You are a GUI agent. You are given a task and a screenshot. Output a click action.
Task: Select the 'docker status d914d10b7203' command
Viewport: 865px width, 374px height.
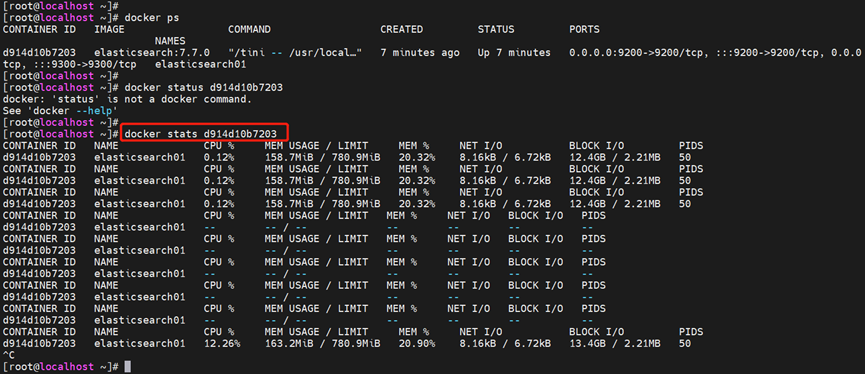pyautogui.click(x=204, y=88)
